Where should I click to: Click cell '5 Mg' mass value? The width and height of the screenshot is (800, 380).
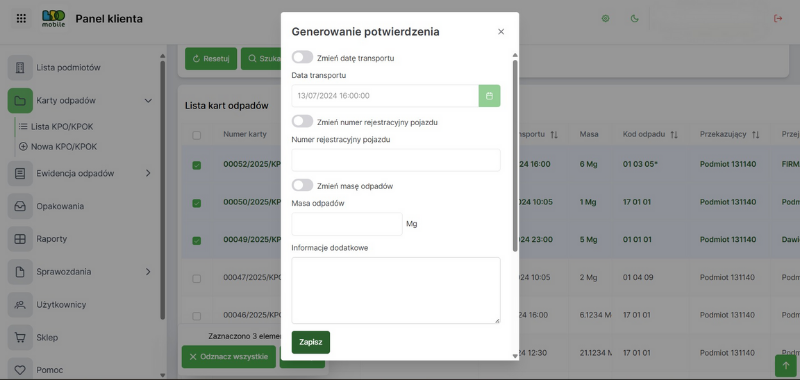pyautogui.click(x=588, y=240)
